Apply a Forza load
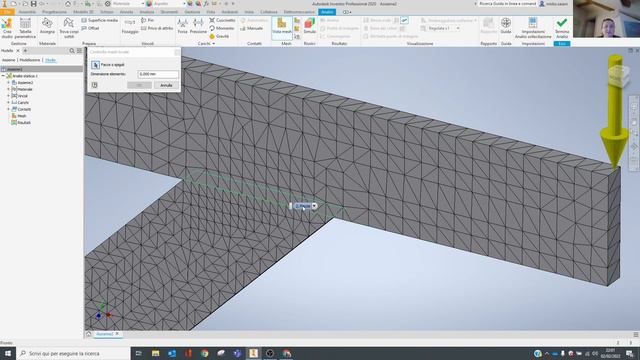 [x=182, y=26]
